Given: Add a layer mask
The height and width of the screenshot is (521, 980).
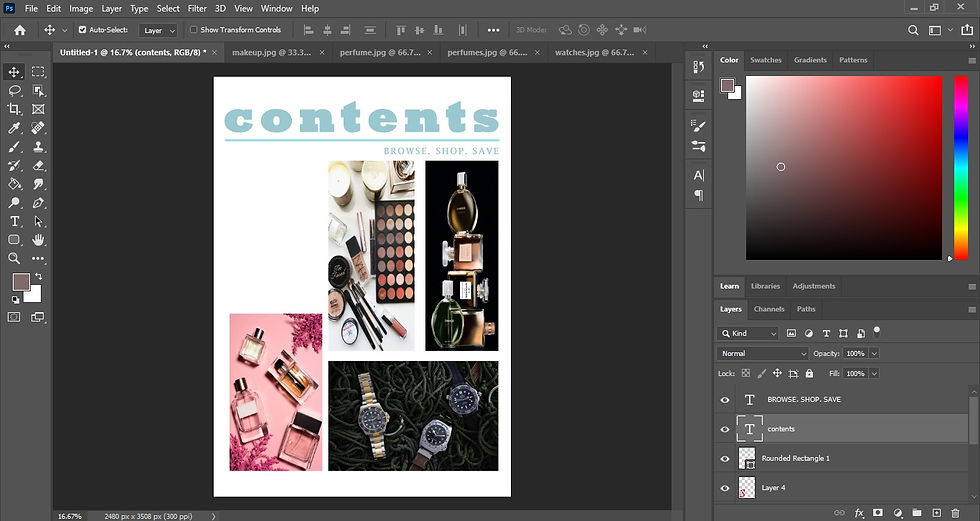Looking at the screenshot, I should tap(878, 513).
